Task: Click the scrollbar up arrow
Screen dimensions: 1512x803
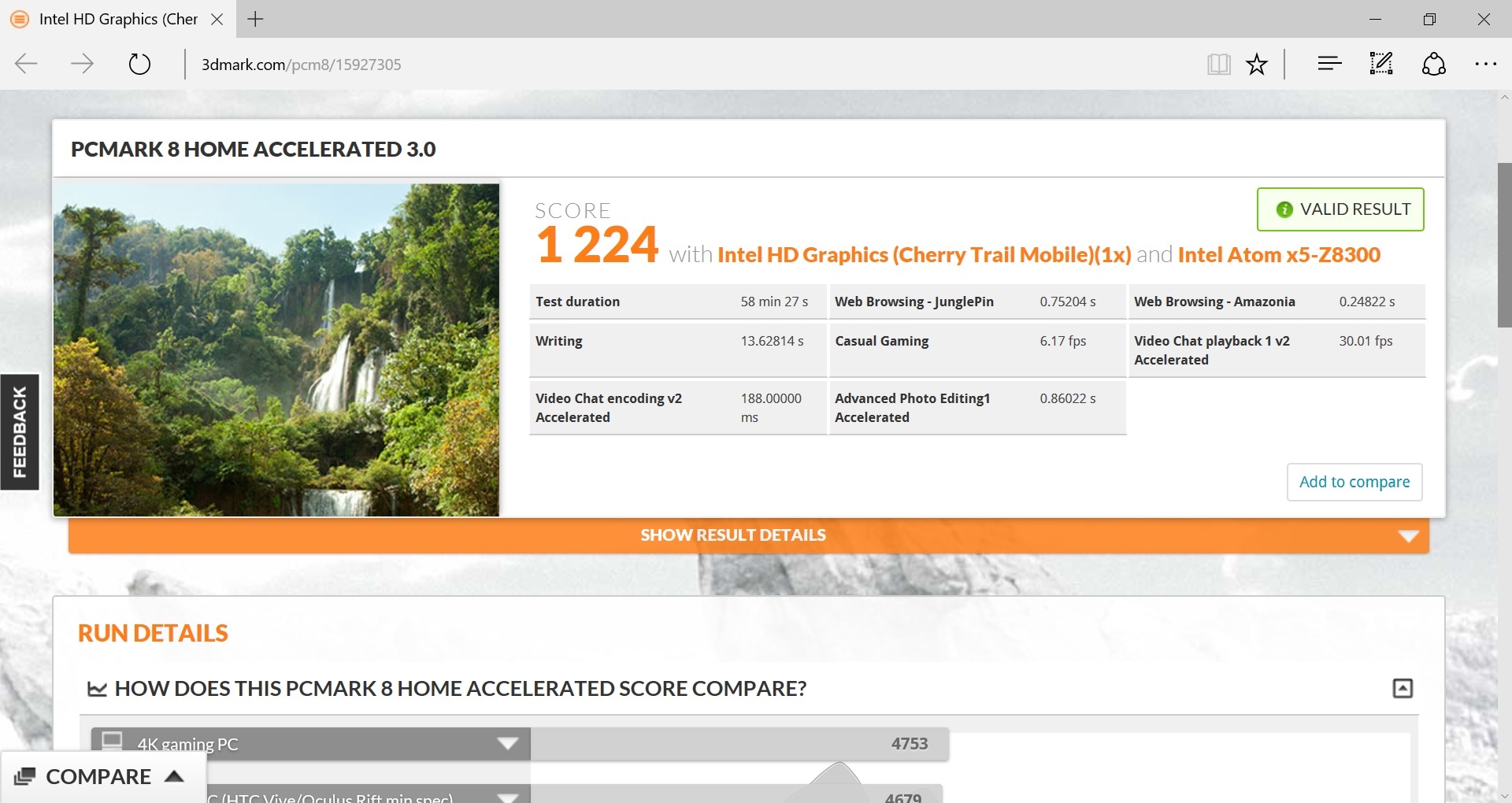Action: coord(1504,98)
